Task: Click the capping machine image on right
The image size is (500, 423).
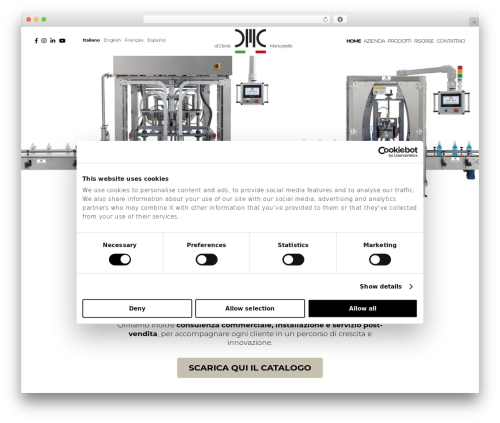Action: (x=387, y=108)
